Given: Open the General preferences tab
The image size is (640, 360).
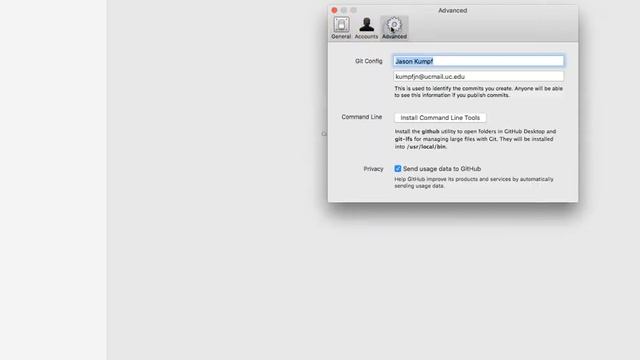Looking at the screenshot, I should 341,28.
